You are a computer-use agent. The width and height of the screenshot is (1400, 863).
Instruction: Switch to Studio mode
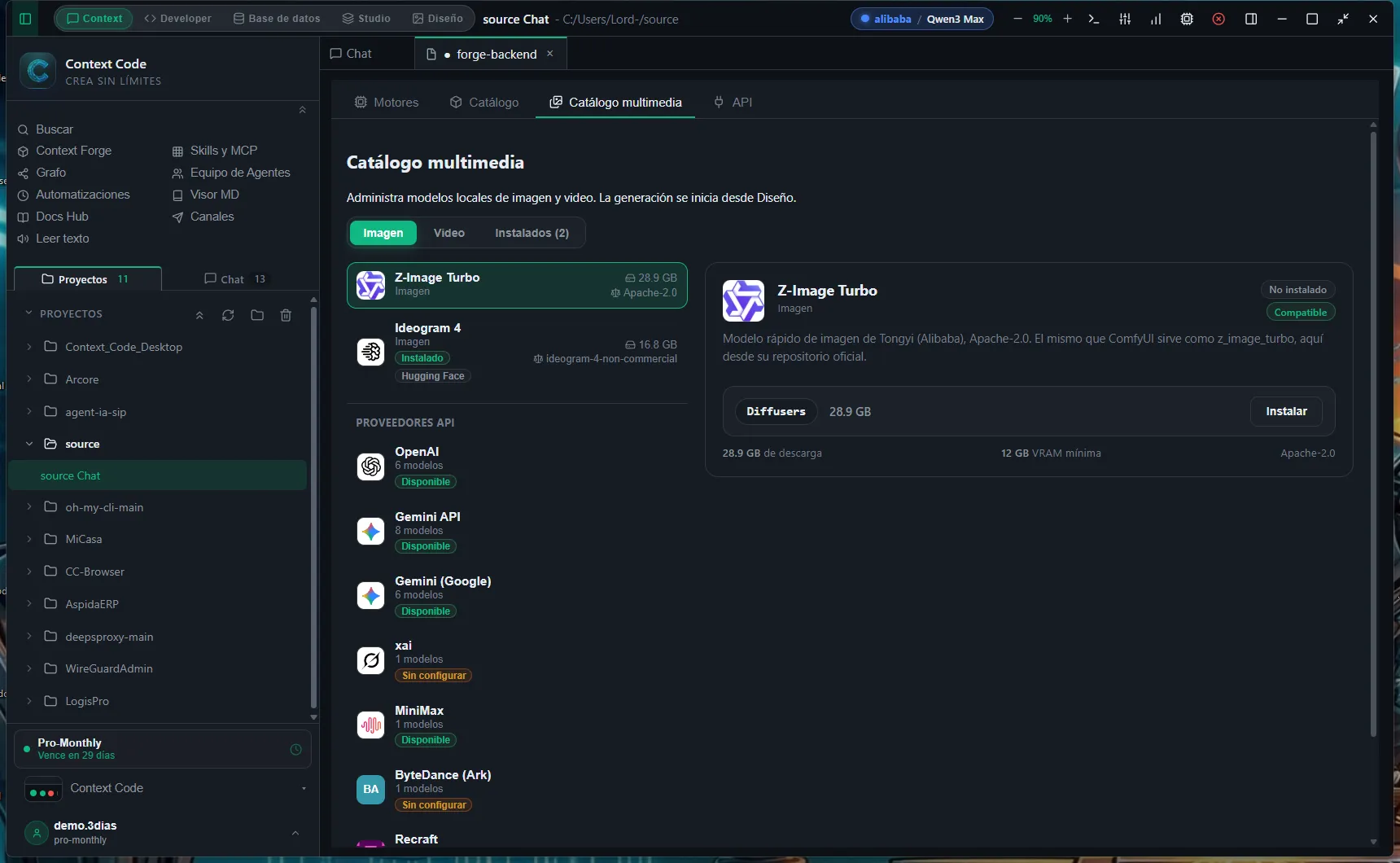click(x=366, y=19)
